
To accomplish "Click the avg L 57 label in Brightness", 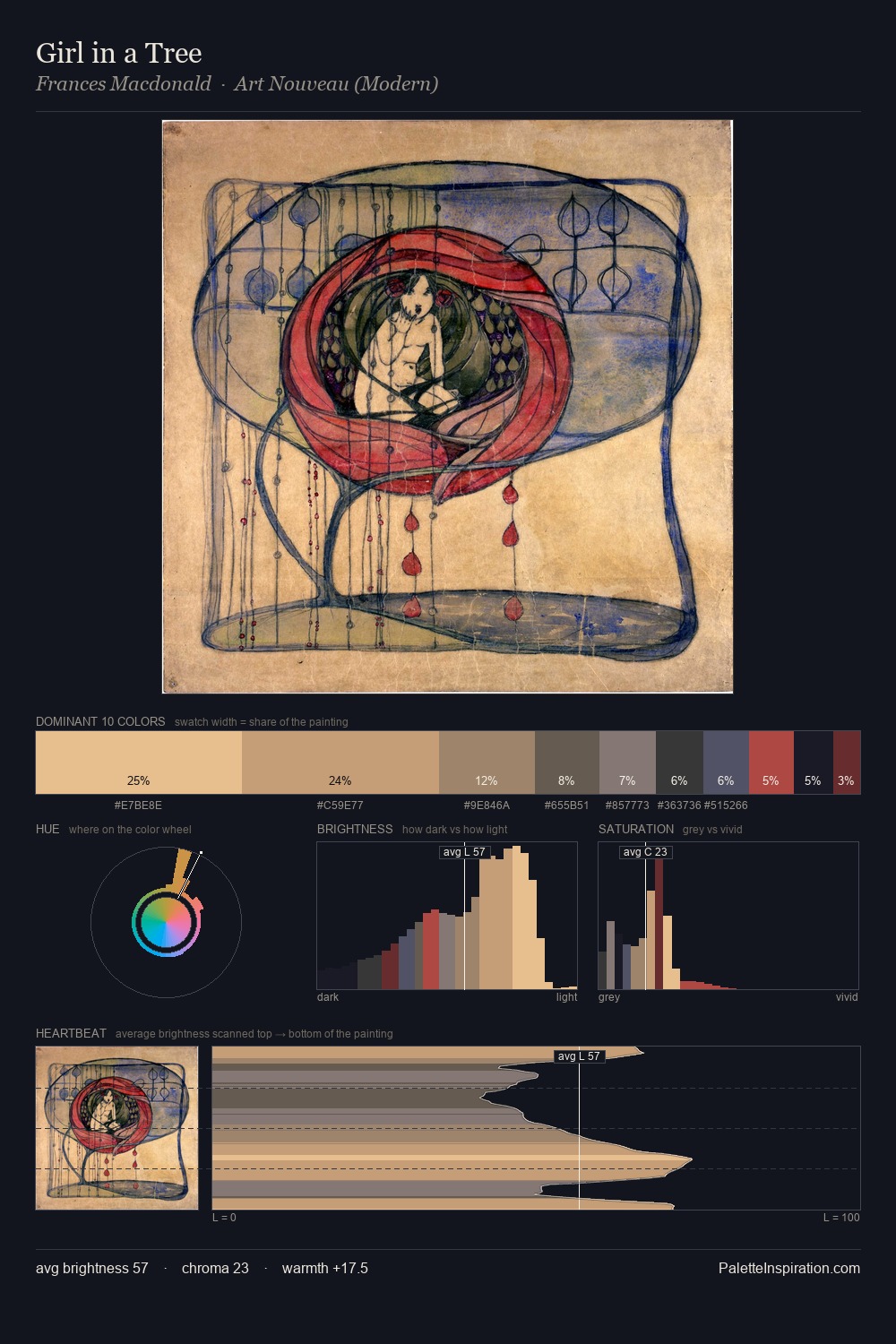I will tap(465, 852).
